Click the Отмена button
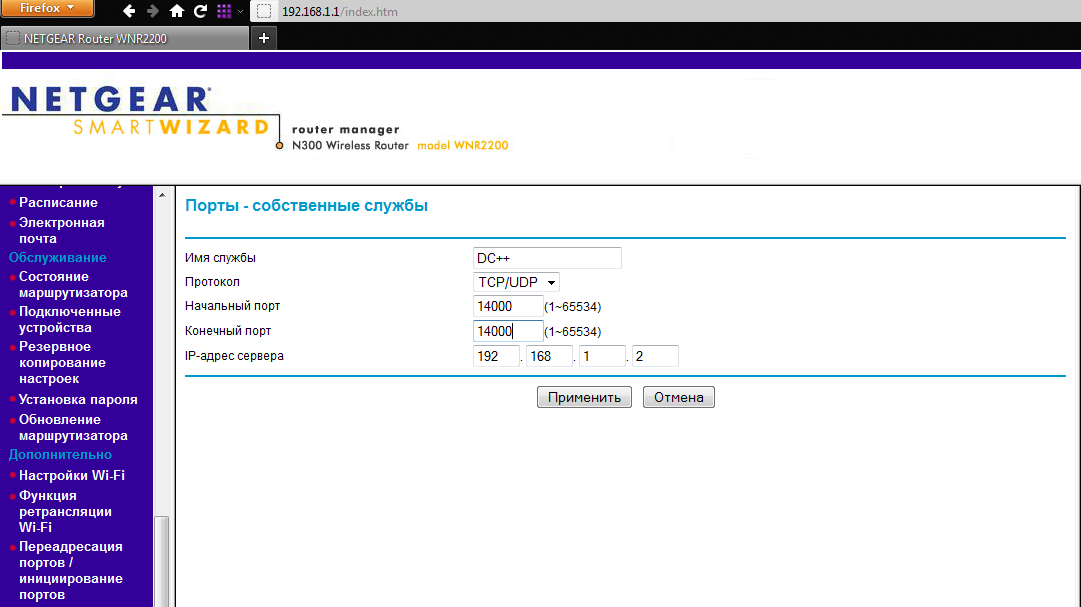 tap(678, 397)
